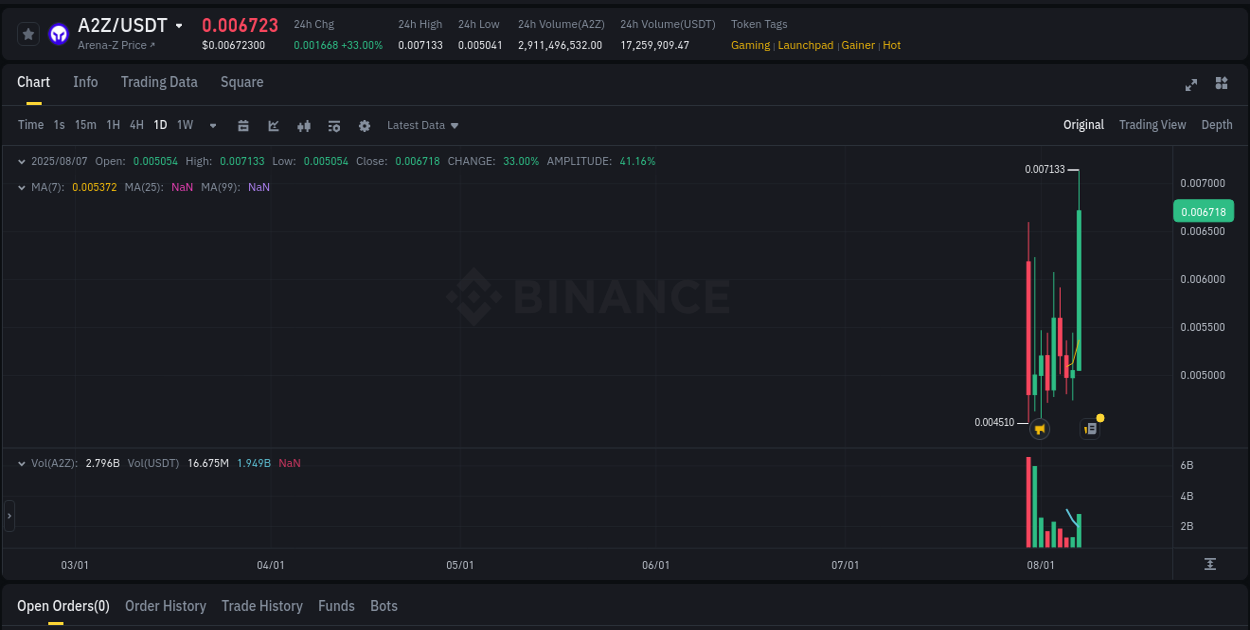This screenshot has width=1250, height=630.
Task: Open the Order History tab
Action: [165, 606]
